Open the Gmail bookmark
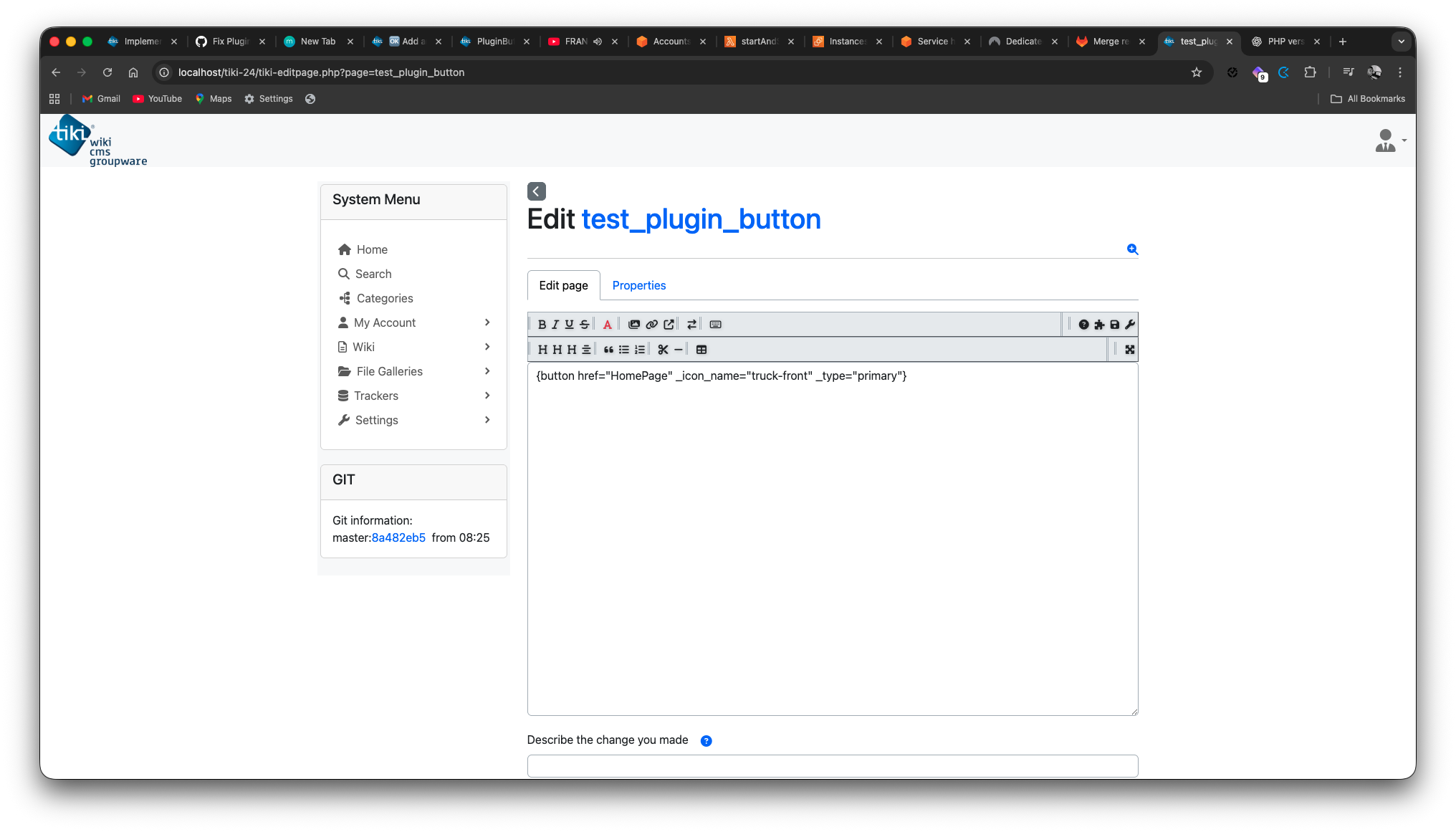The image size is (1456, 832). click(101, 99)
